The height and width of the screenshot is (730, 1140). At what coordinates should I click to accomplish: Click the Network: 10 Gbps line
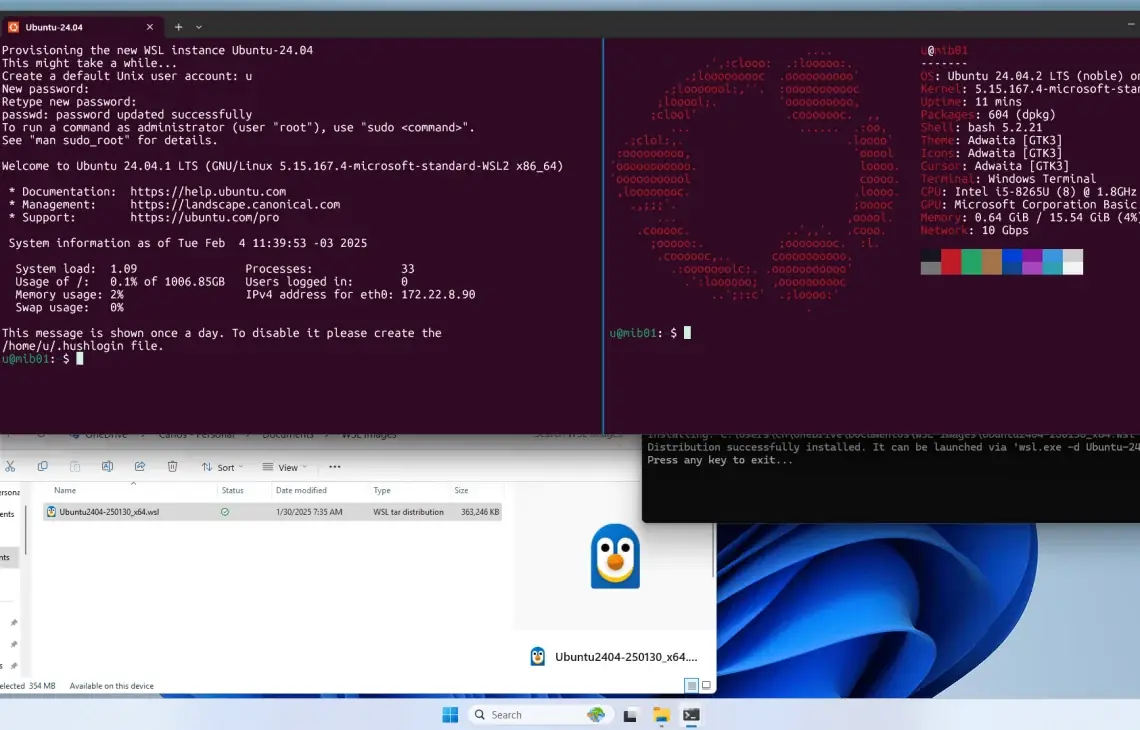click(974, 230)
